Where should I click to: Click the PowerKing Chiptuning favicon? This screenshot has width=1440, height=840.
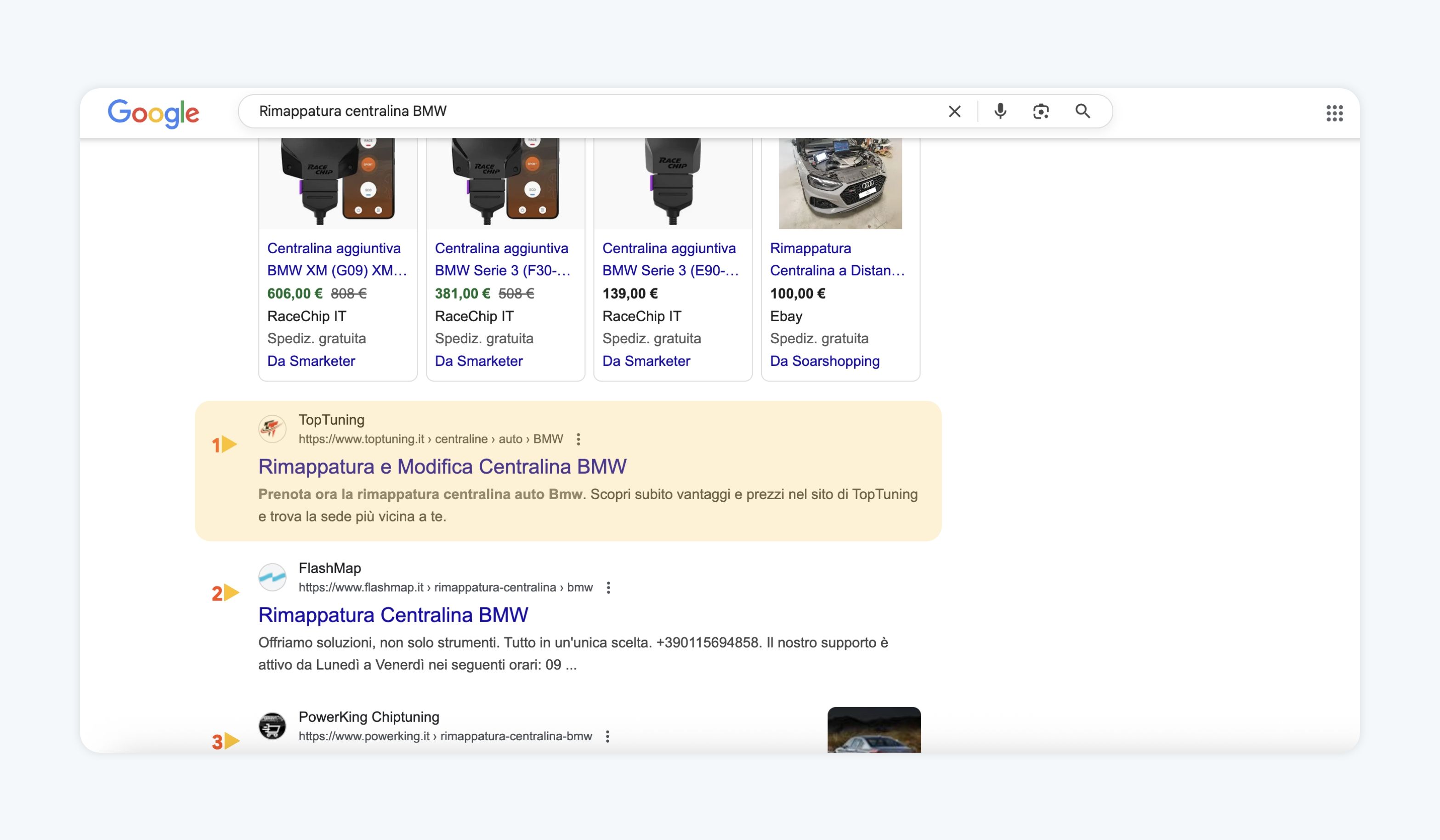click(x=272, y=726)
